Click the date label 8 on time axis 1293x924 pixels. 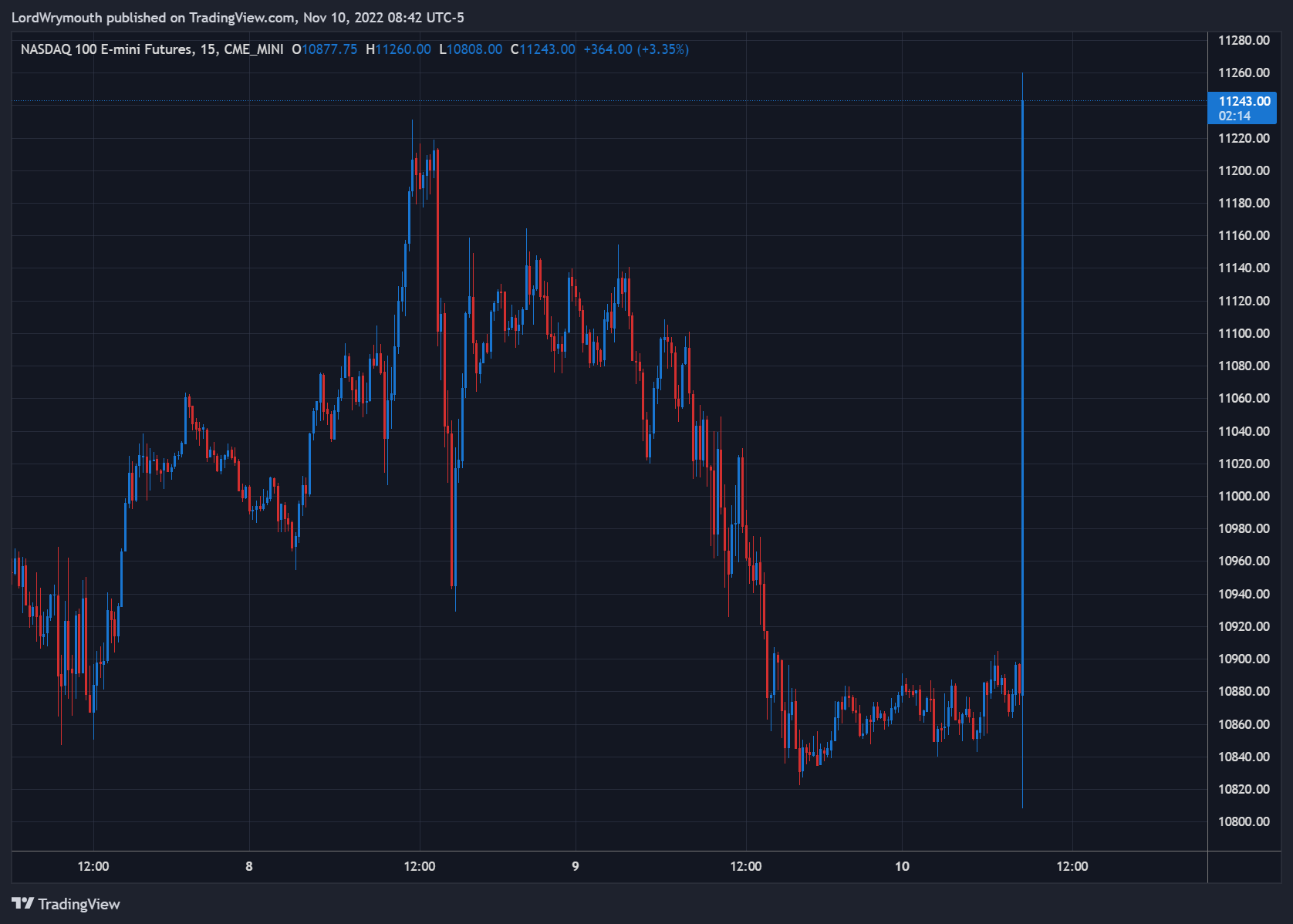click(x=248, y=866)
